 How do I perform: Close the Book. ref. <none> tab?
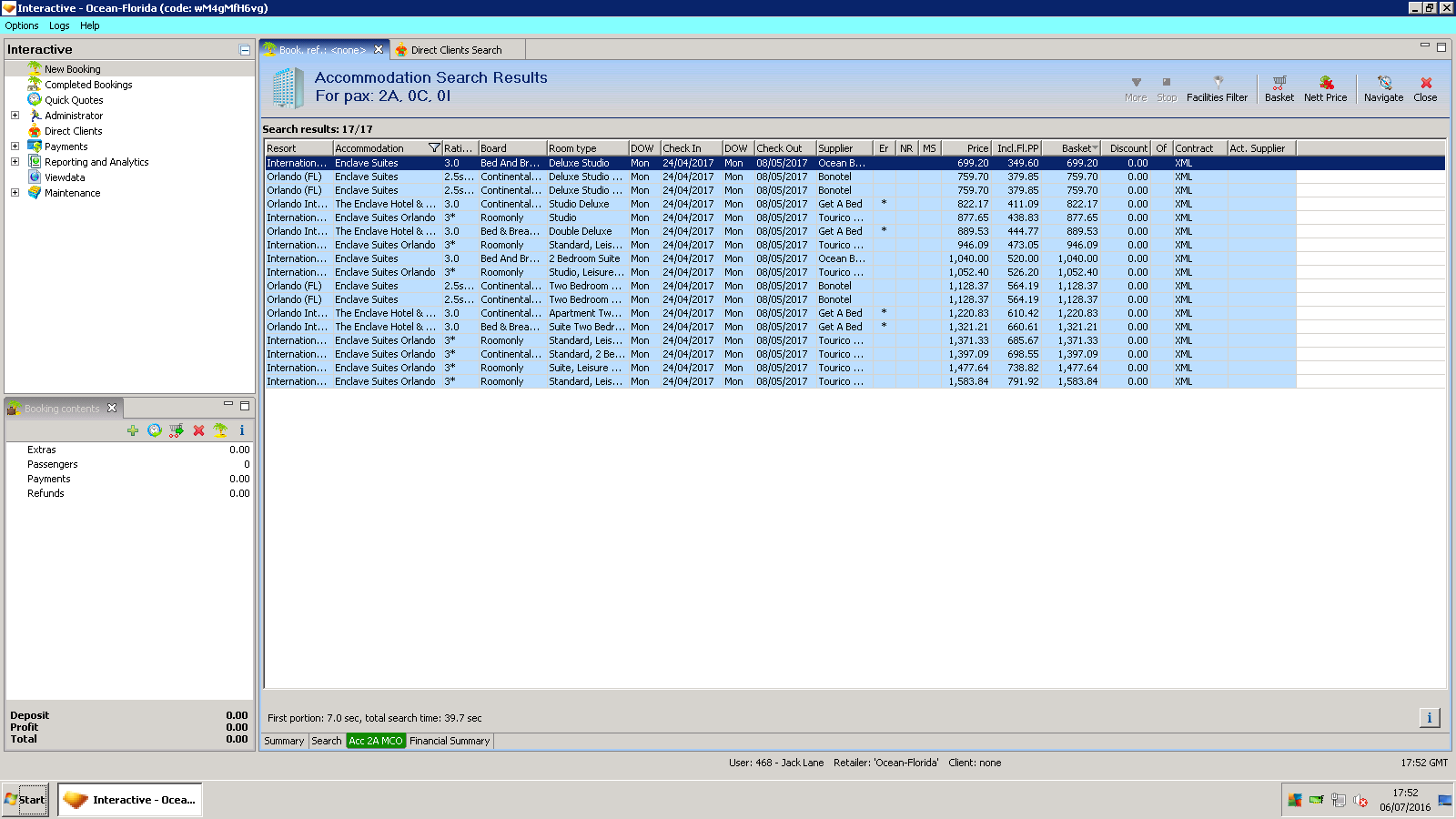click(379, 49)
